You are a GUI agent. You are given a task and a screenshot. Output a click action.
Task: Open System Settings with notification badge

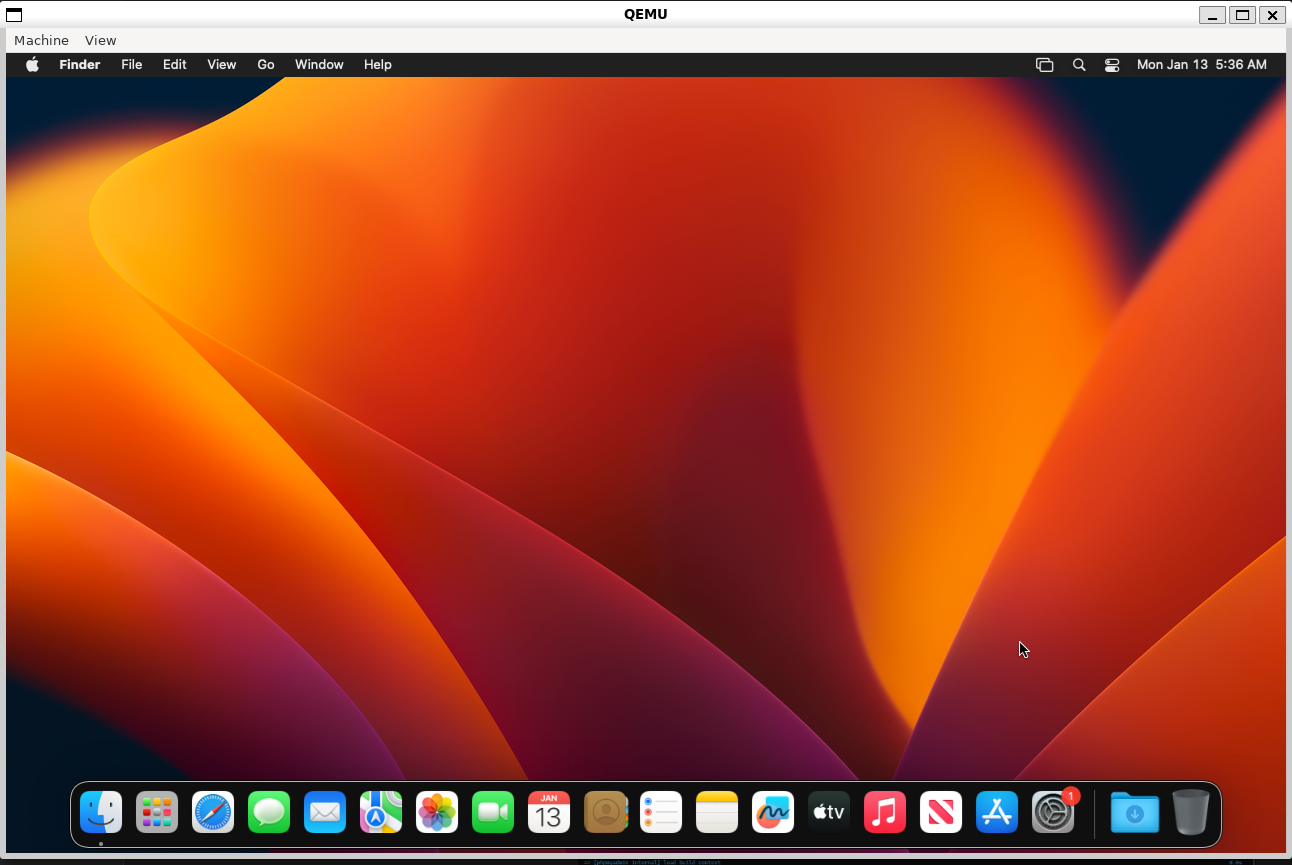pyautogui.click(x=1053, y=812)
